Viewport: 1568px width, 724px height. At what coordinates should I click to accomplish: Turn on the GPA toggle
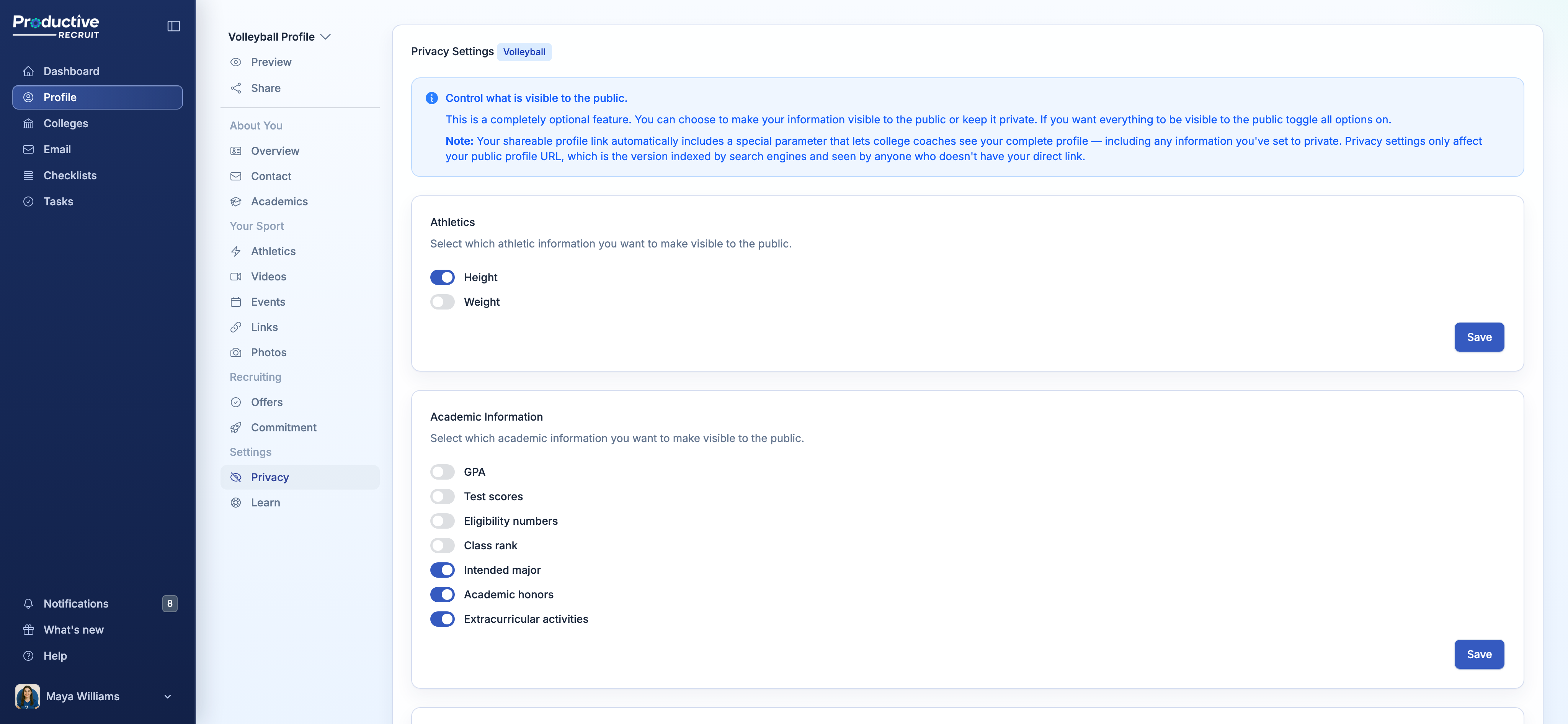click(443, 472)
